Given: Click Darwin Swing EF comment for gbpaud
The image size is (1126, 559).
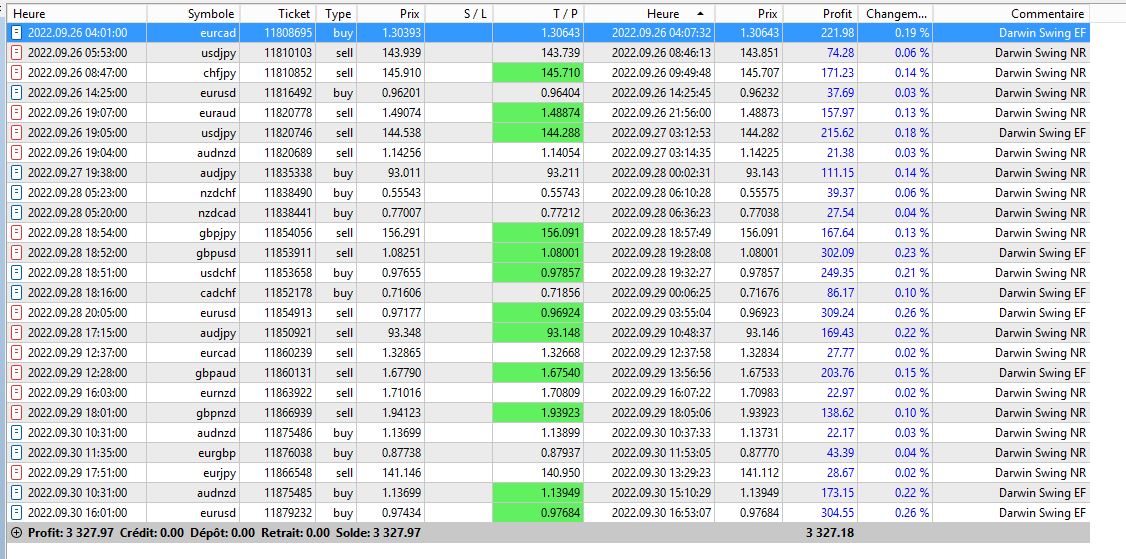Looking at the screenshot, I should tap(1042, 373).
